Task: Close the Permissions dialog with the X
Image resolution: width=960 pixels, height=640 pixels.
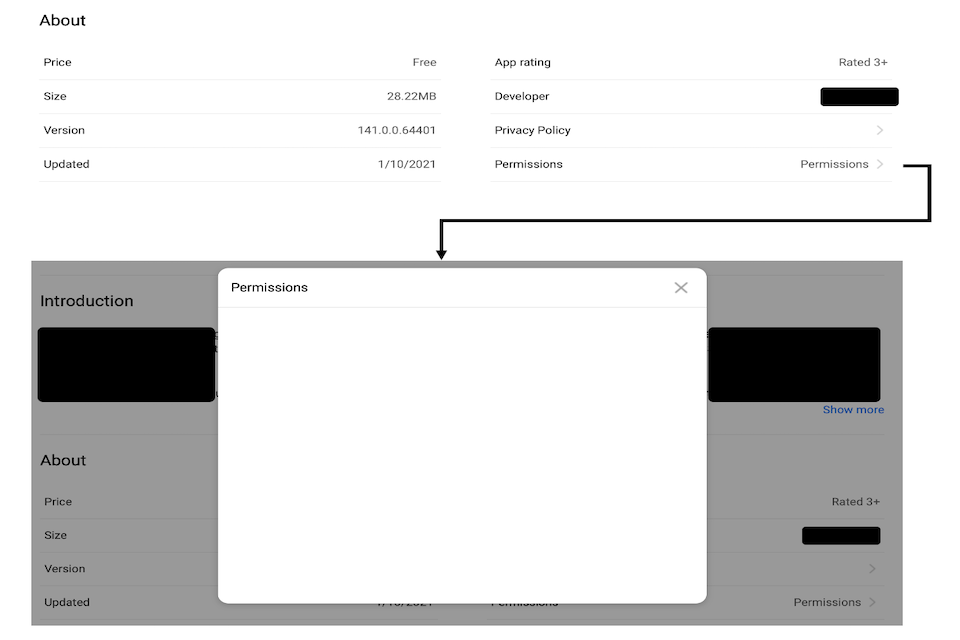Action: coord(681,288)
